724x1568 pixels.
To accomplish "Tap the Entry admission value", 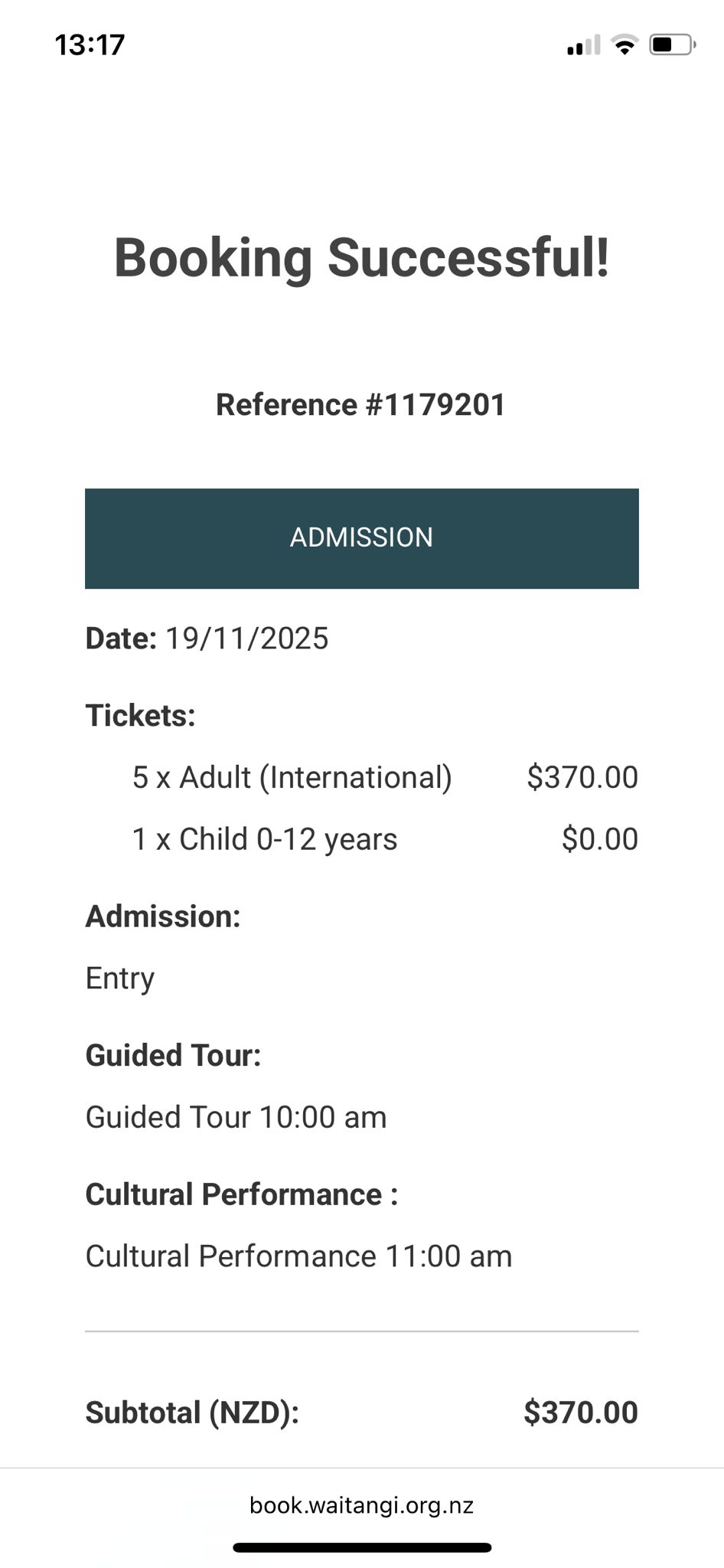I will (x=120, y=978).
